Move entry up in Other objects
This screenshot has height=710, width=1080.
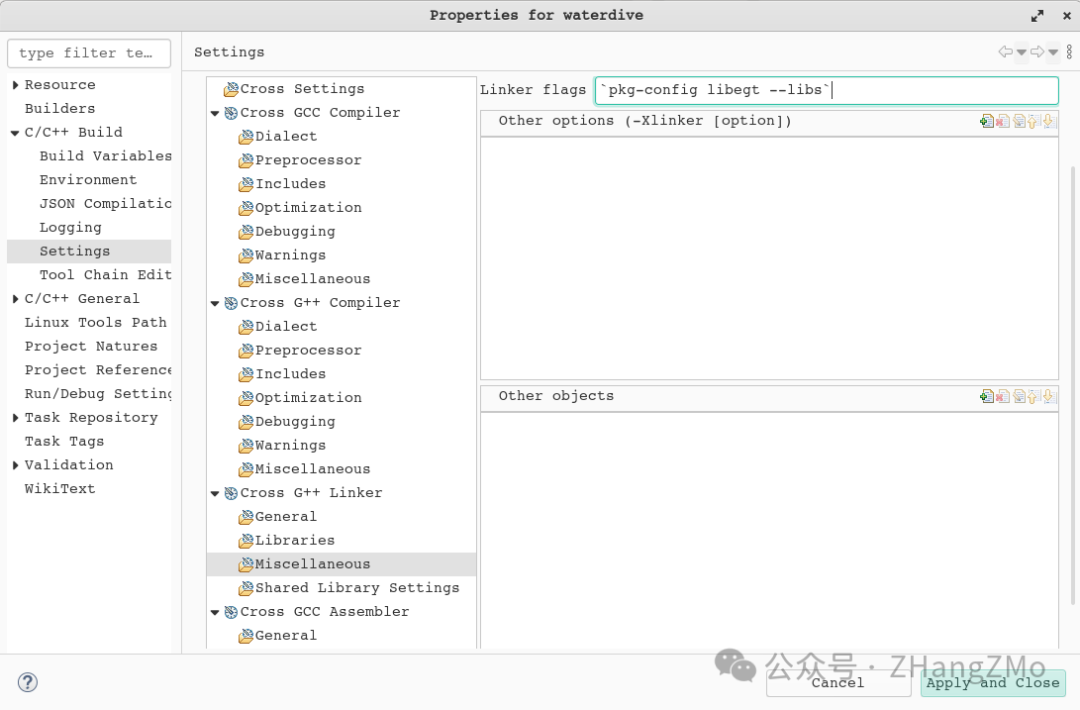1032,396
